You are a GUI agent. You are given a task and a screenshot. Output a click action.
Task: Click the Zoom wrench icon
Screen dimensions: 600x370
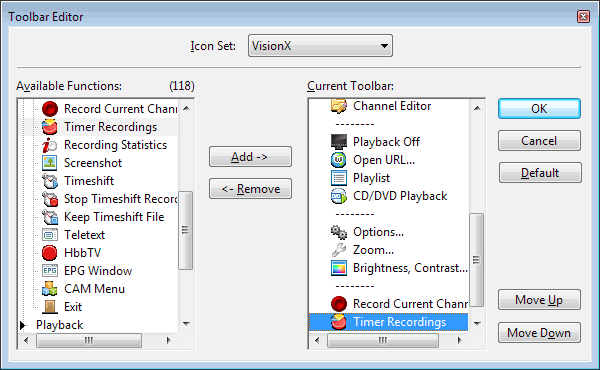[339, 249]
